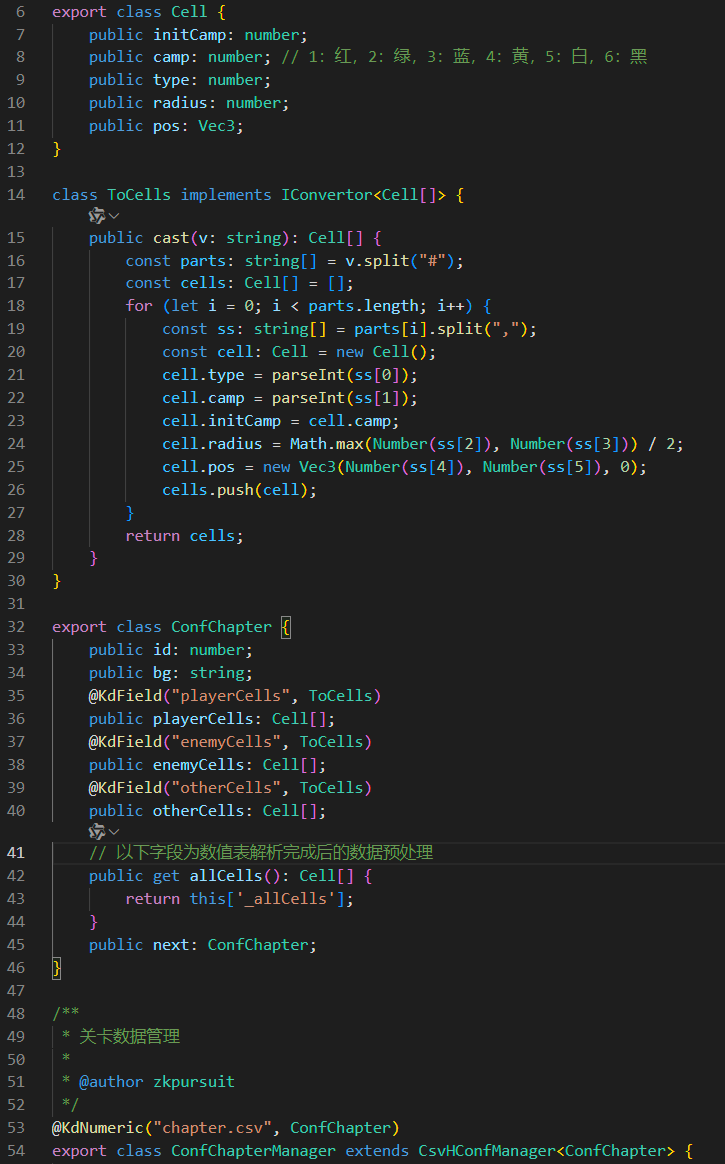
Task: Click the "#" string on line 16
Action: click(433, 261)
